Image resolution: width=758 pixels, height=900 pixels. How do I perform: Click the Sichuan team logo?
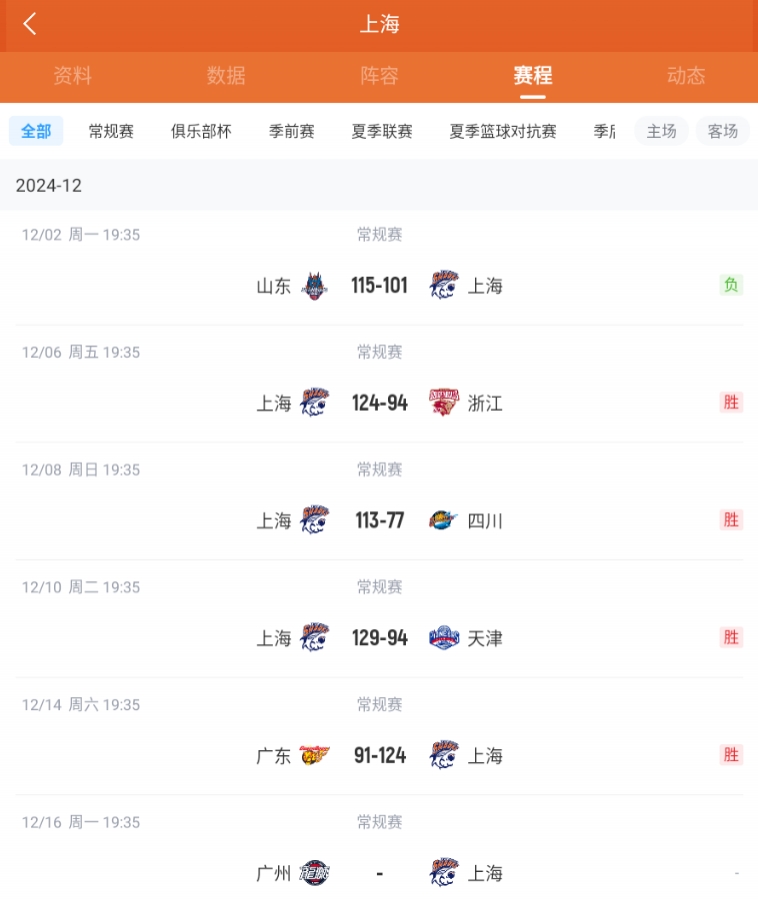tap(444, 521)
